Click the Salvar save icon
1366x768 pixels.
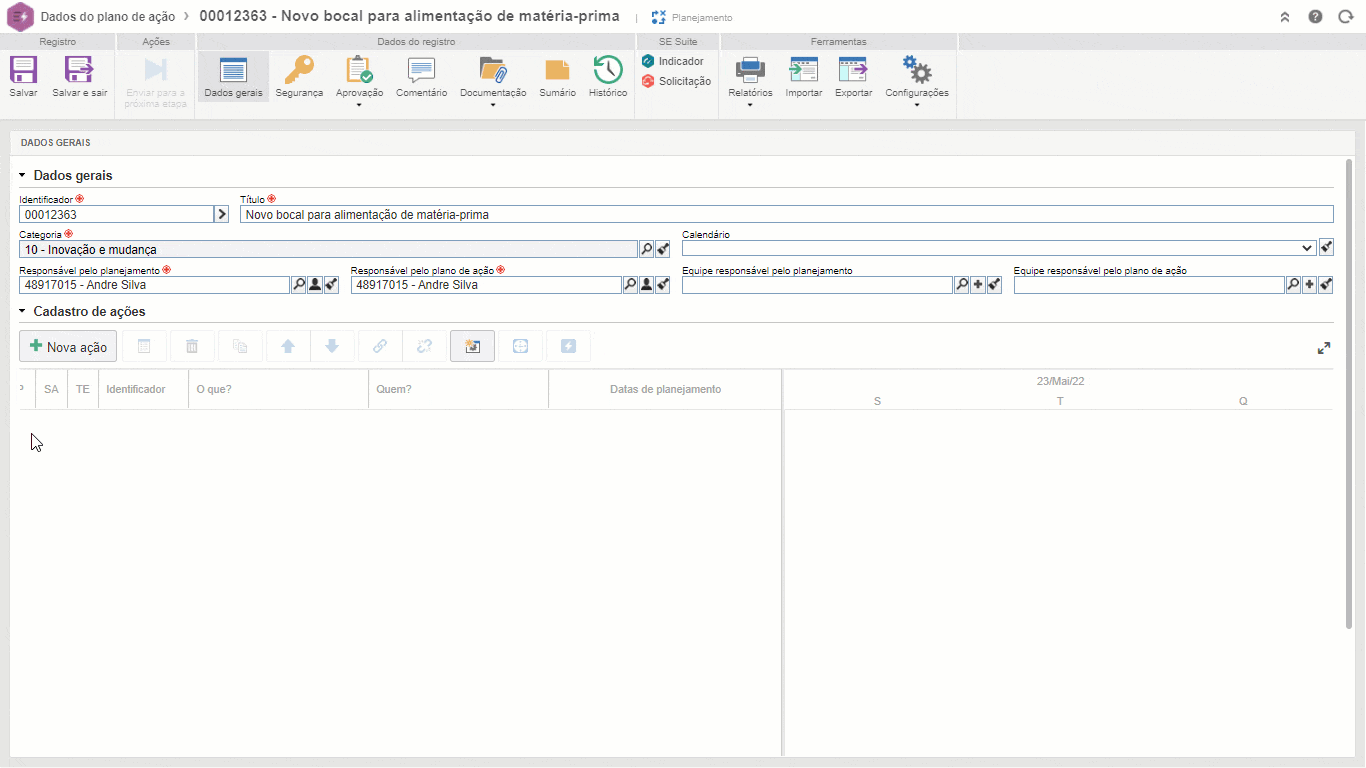pyautogui.click(x=23, y=71)
